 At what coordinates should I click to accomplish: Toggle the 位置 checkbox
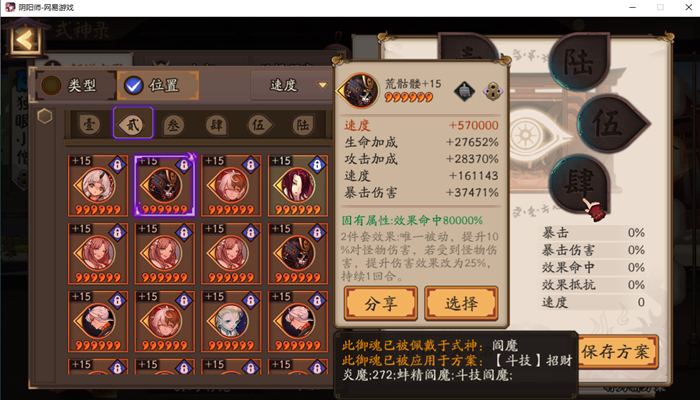(158, 85)
